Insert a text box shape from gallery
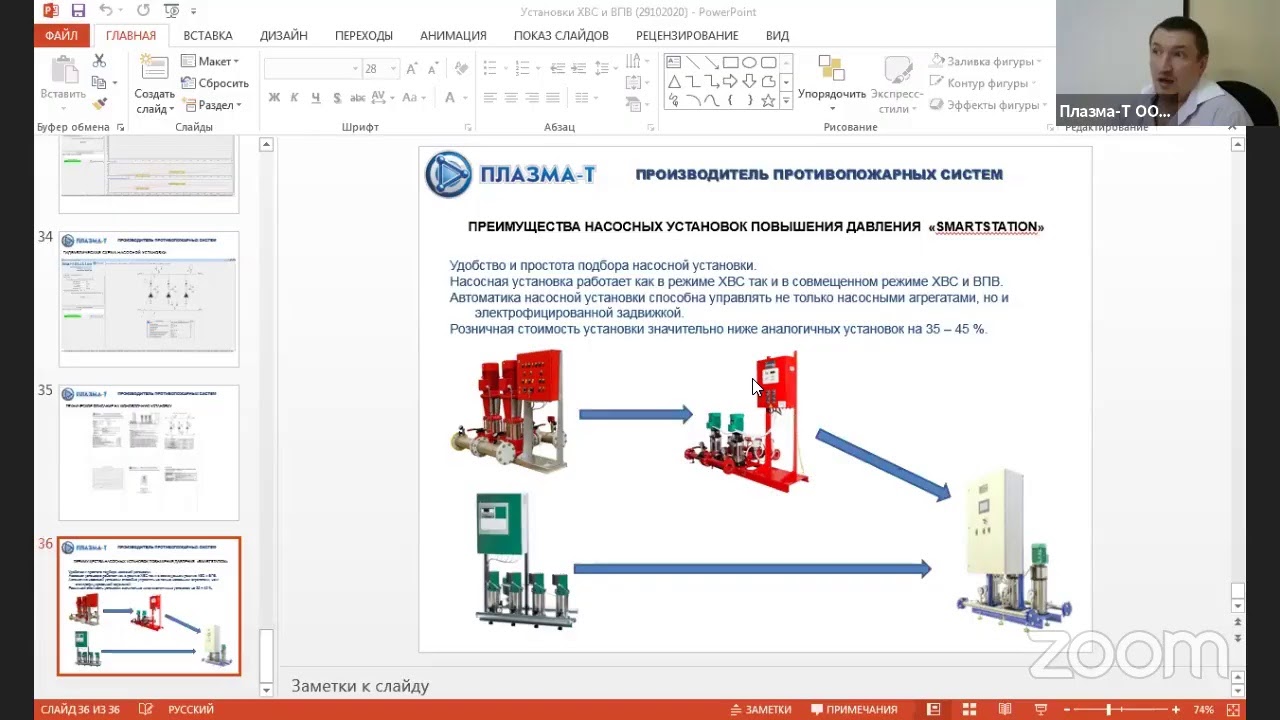This screenshot has width=1280, height=720. pyautogui.click(x=674, y=62)
